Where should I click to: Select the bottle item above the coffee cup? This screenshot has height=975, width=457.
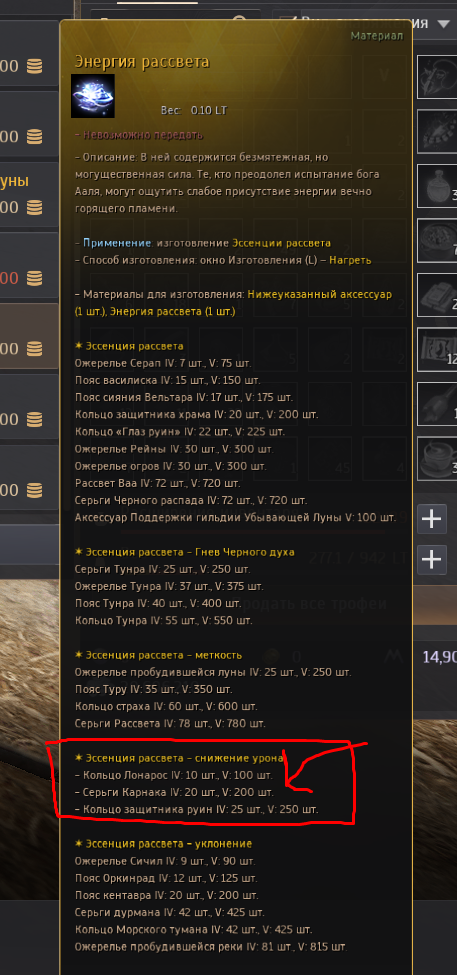click(x=437, y=403)
